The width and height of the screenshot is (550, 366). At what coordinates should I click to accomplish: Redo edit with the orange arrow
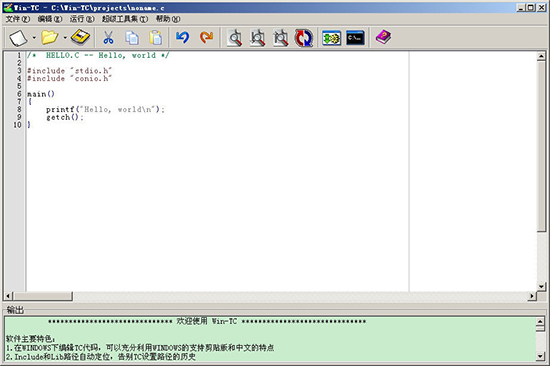pyautogui.click(x=207, y=37)
